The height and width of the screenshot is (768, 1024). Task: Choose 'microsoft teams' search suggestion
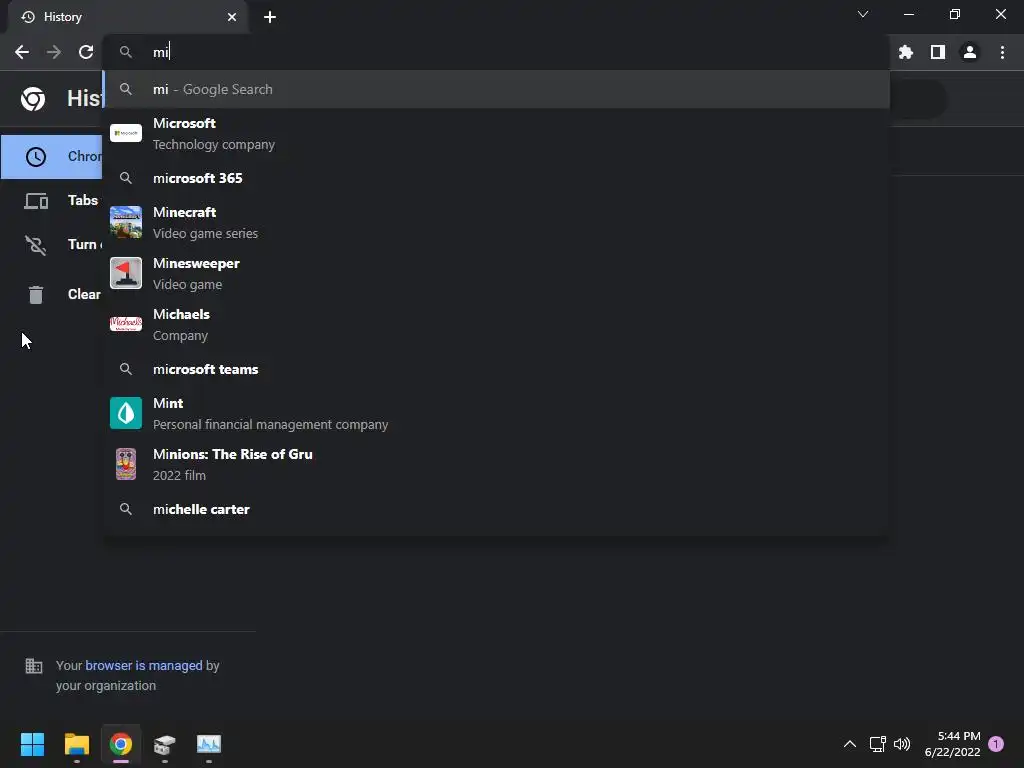pos(496,370)
